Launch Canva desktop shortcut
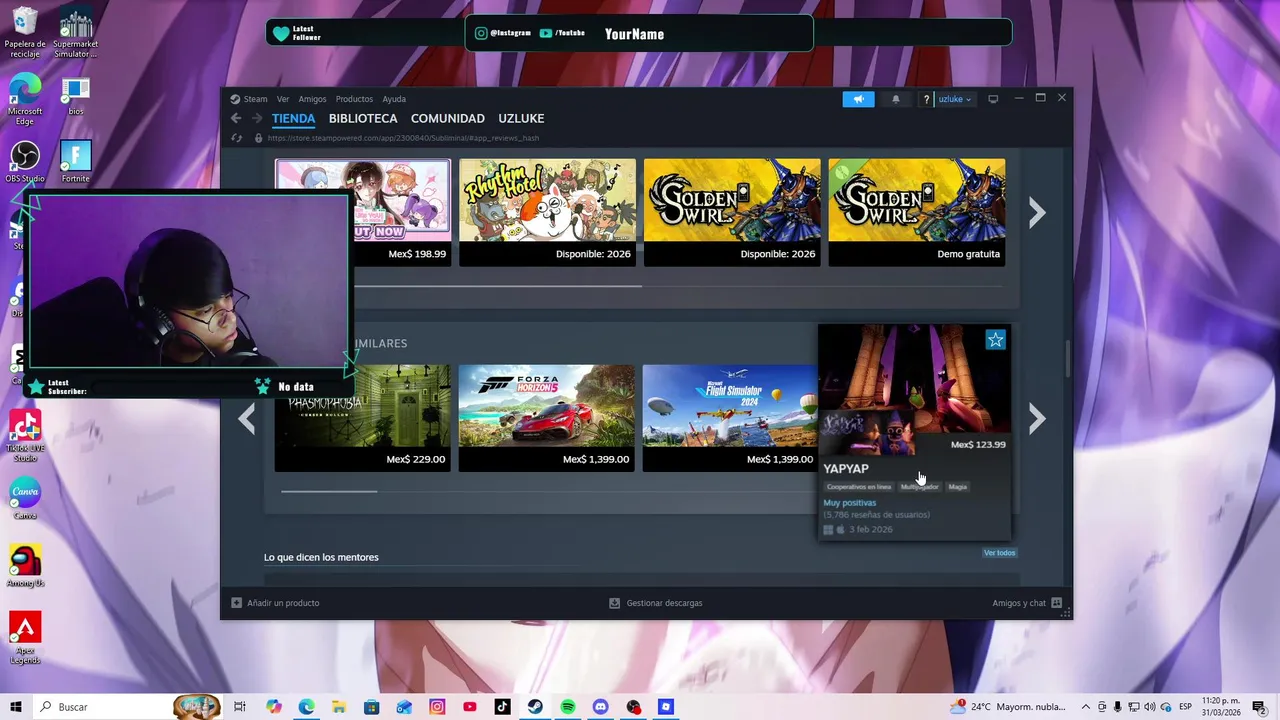 tap(25, 498)
